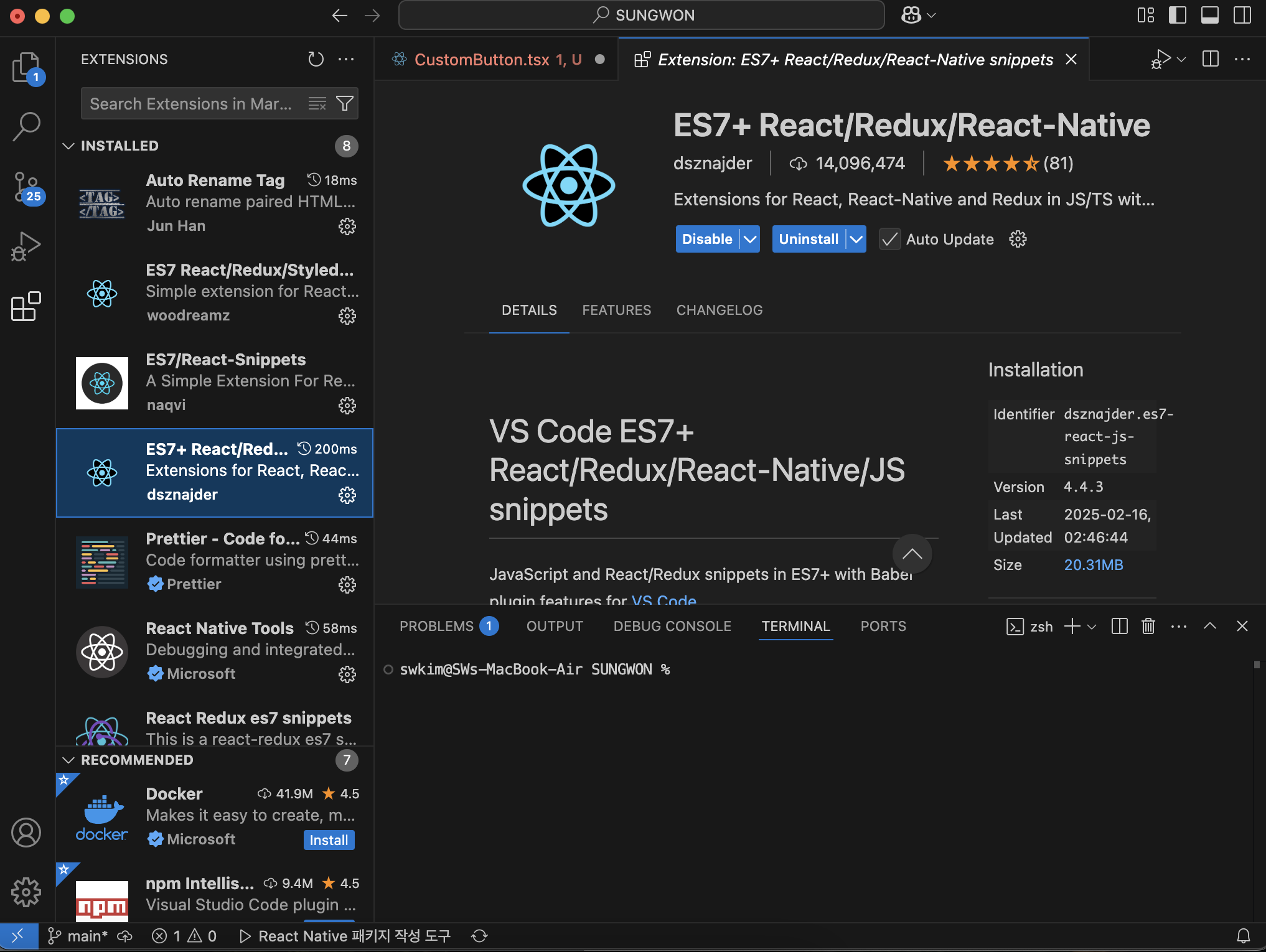
Task: Switch to CustomButton.tsx editor tab
Action: click(496, 59)
